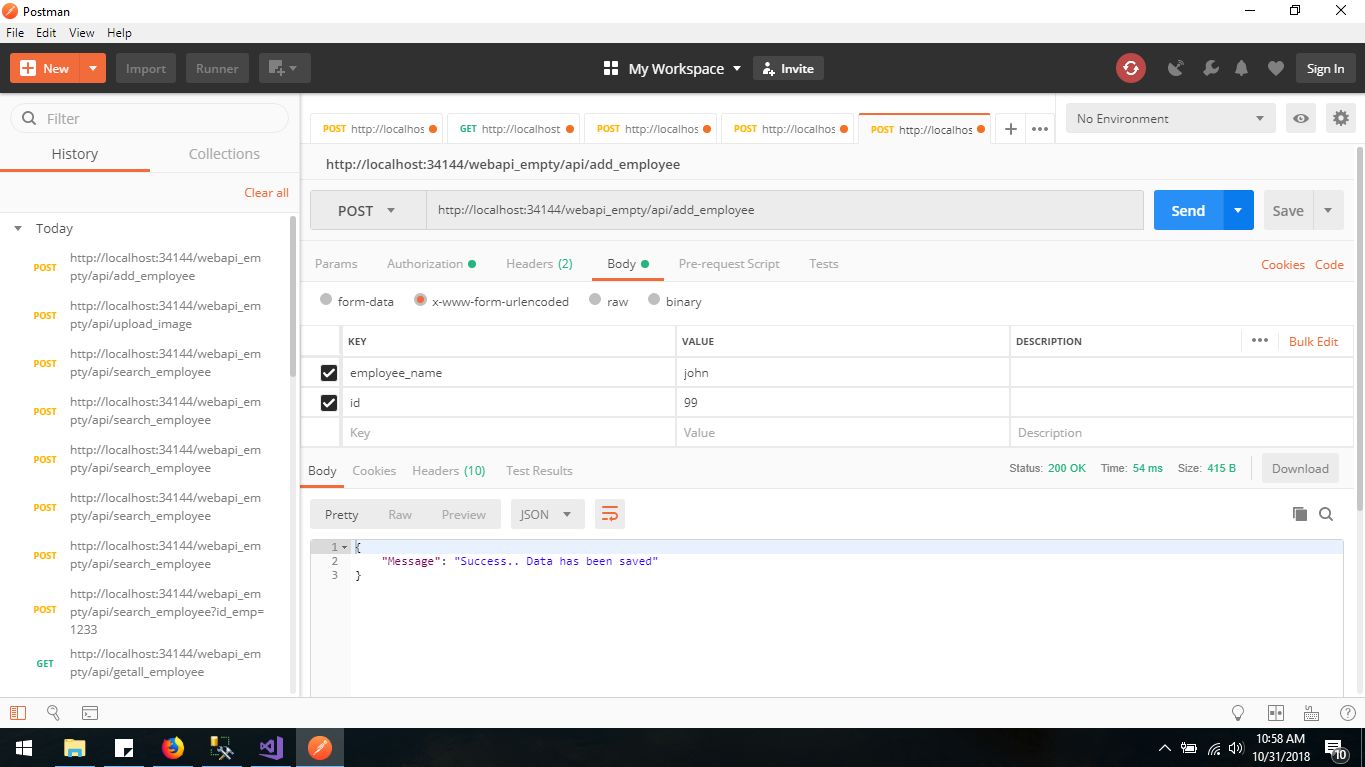Select the raw body type radio
Screen dimensions: 1365x767
tap(596, 300)
